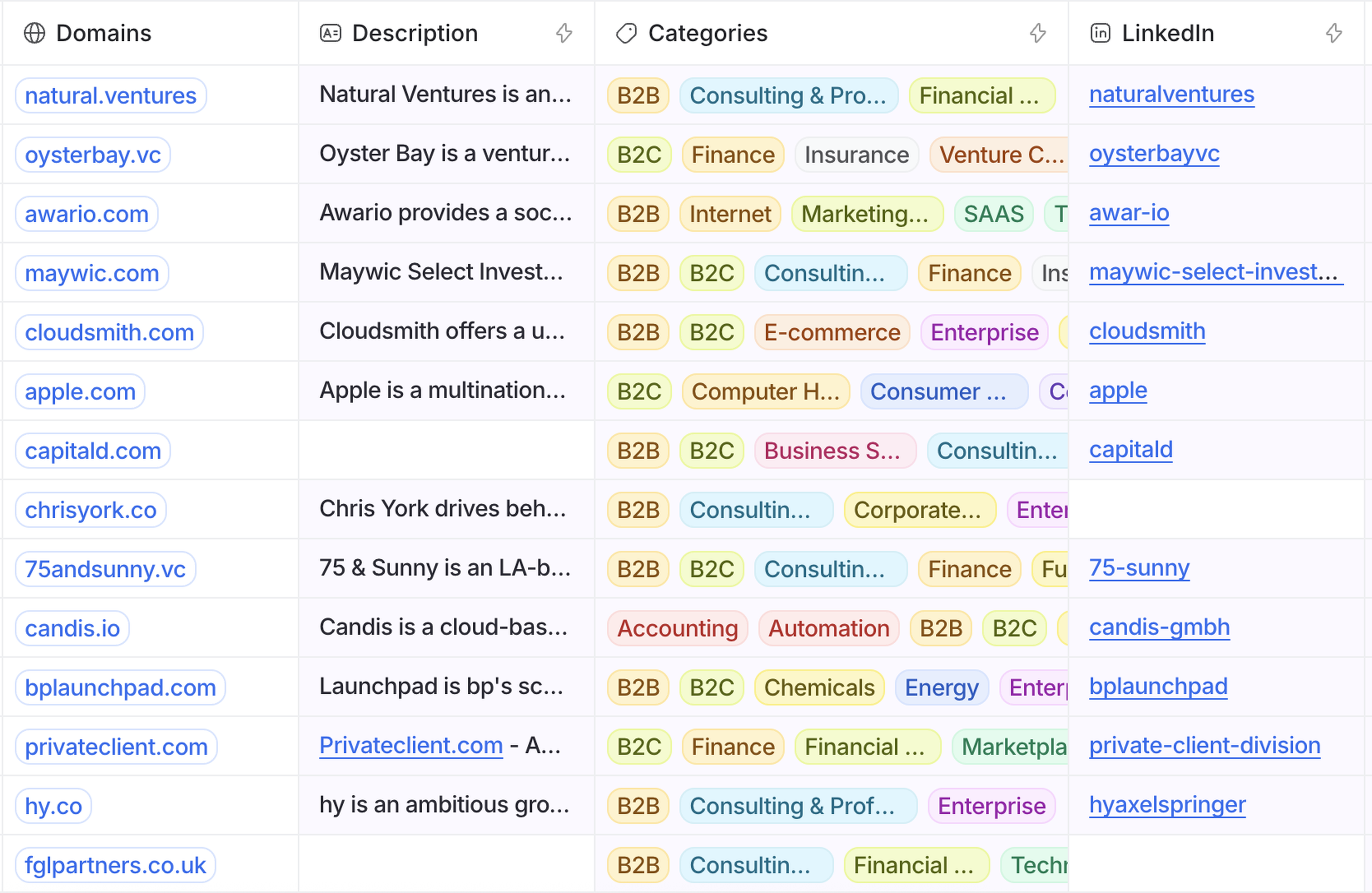
Task: Click the lightning bolt in LinkedIn column header
Action: (x=1333, y=34)
